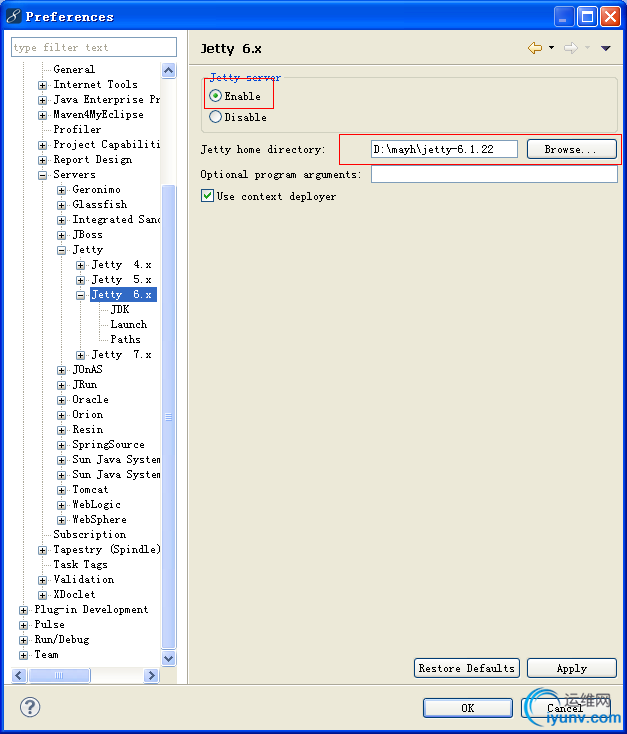This screenshot has width=627, height=734.
Task: Click the Browse... button
Action: click(x=571, y=149)
